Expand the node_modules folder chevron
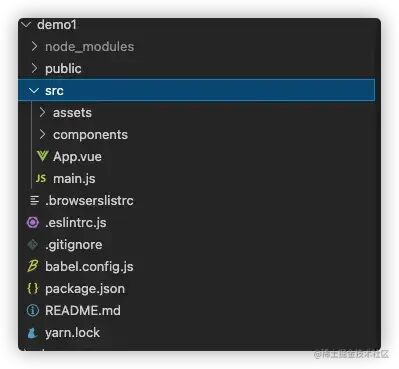 pos(34,46)
